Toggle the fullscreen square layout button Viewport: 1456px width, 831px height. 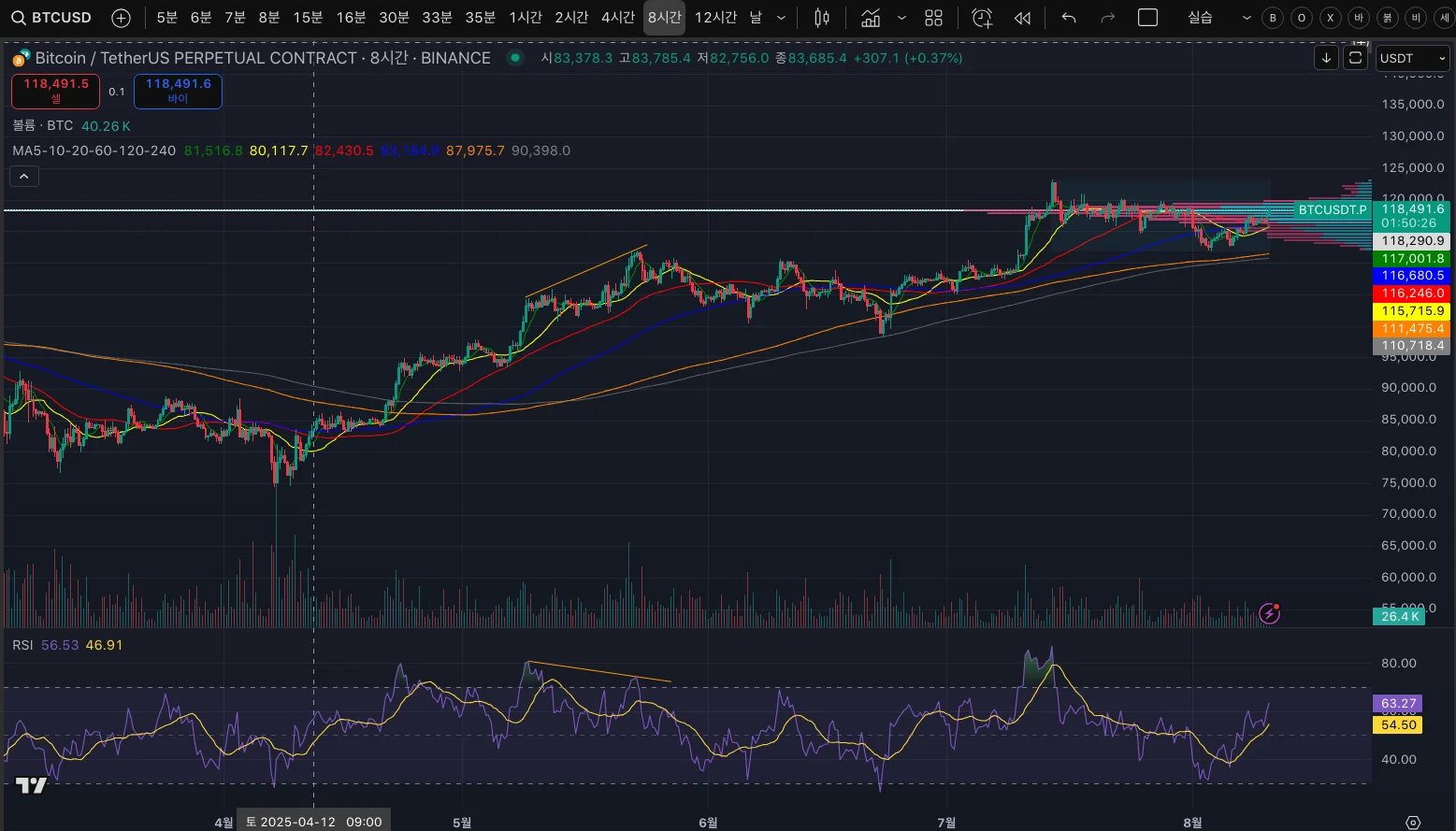coord(1147,18)
